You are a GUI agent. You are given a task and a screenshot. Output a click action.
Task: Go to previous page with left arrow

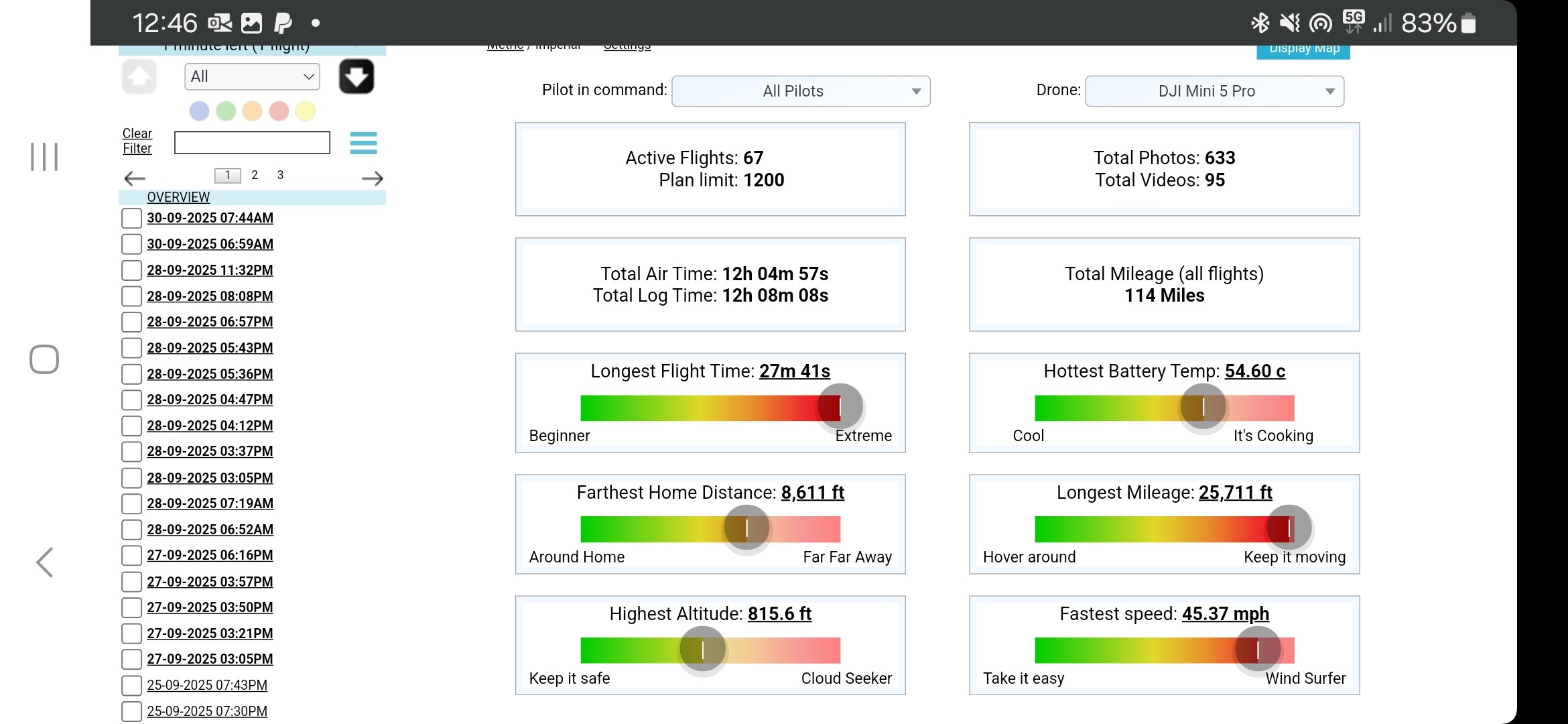135,178
